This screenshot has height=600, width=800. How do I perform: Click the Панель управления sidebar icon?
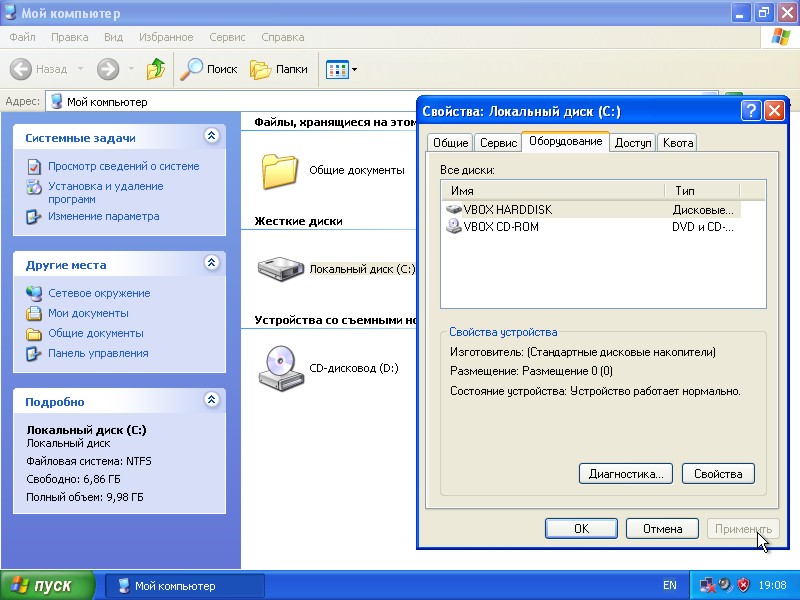pyautogui.click(x=34, y=354)
